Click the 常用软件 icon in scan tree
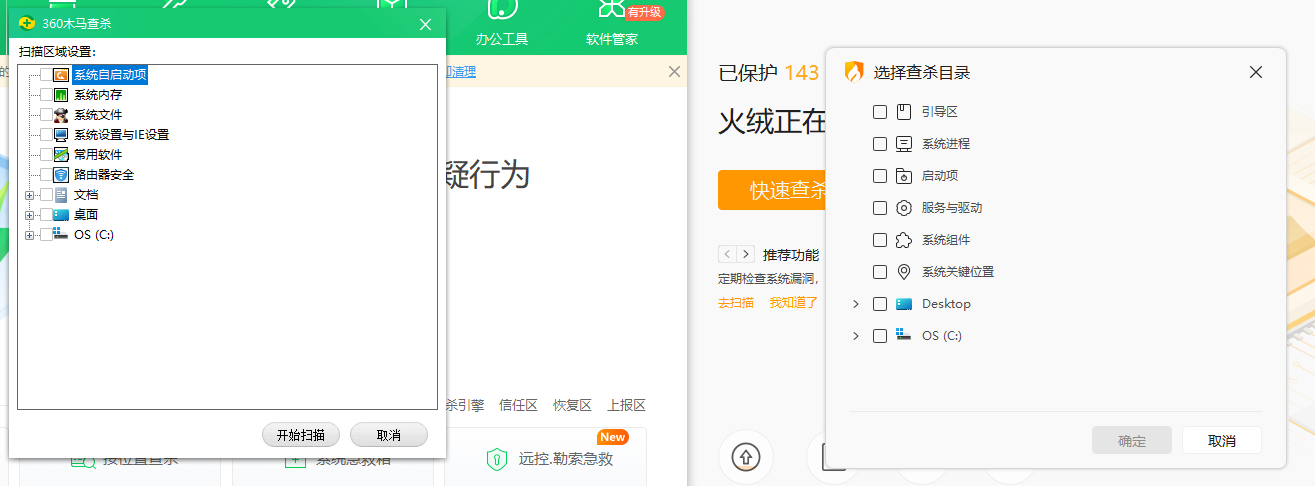 click(x=62, y=155)
